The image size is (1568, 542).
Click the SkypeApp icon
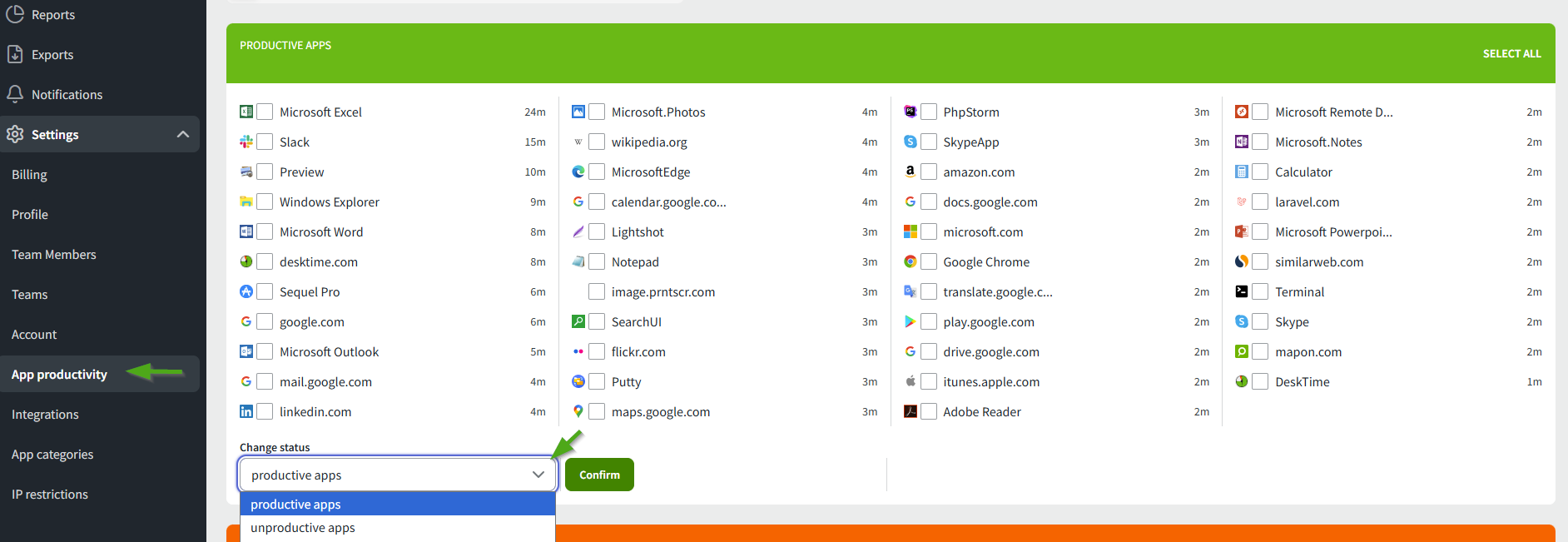click(x=911, y=142)
